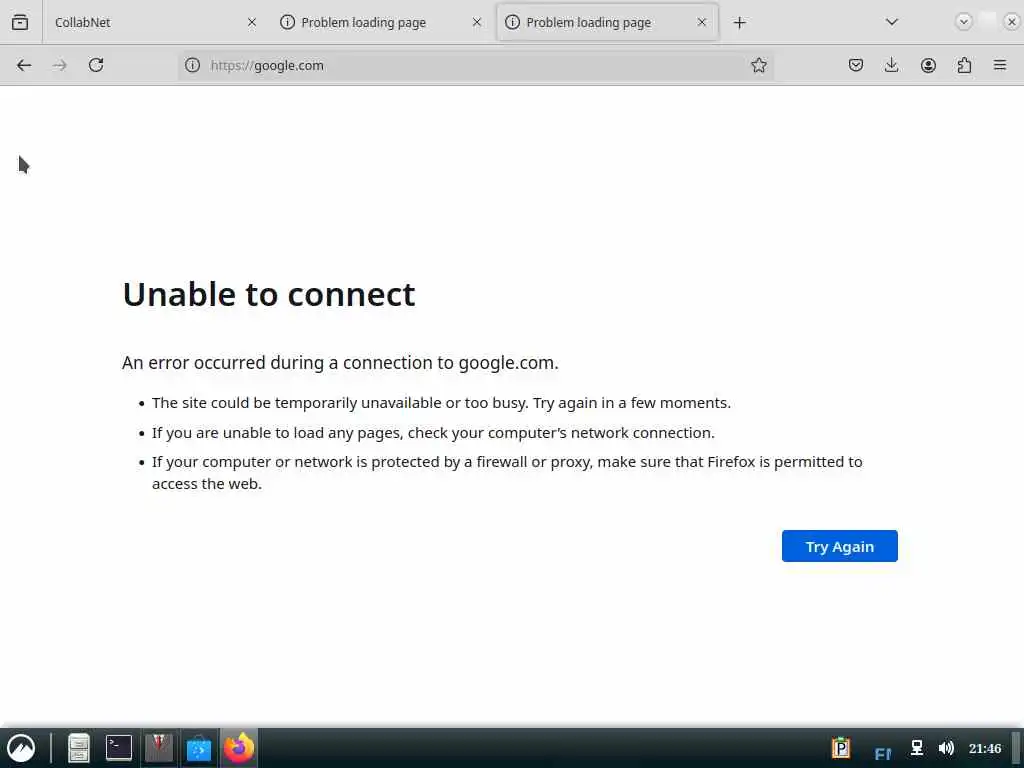1024x768 pixels.
Task: Bookmark this page with star icon
Action: click(x=758, y=65)
